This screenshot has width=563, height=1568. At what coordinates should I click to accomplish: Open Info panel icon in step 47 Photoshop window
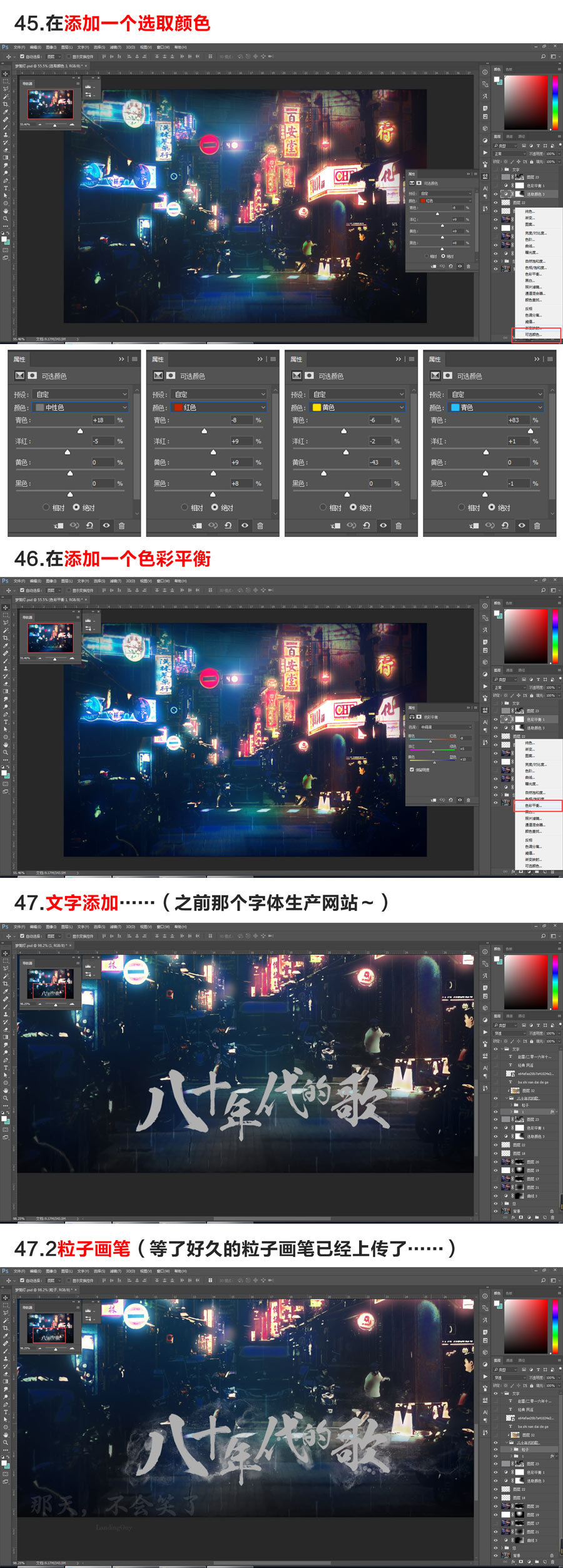(x=485, y=952)
